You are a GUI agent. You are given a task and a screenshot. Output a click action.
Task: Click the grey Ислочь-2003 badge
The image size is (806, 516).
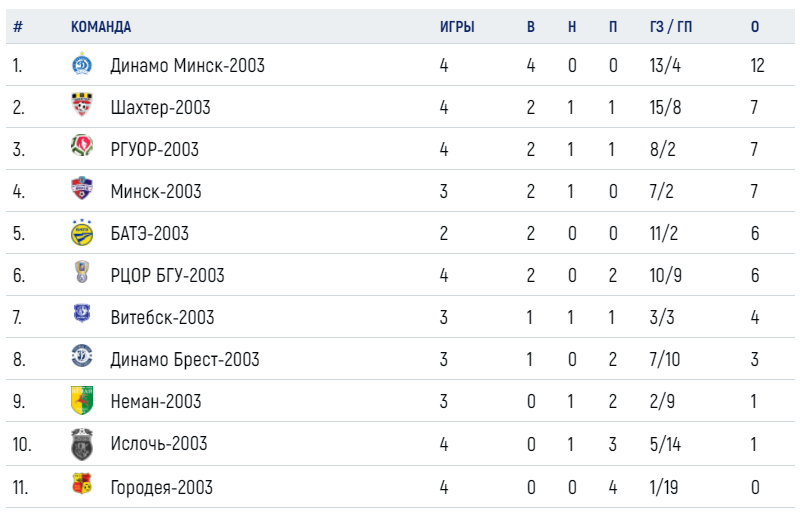click(82, 444)
